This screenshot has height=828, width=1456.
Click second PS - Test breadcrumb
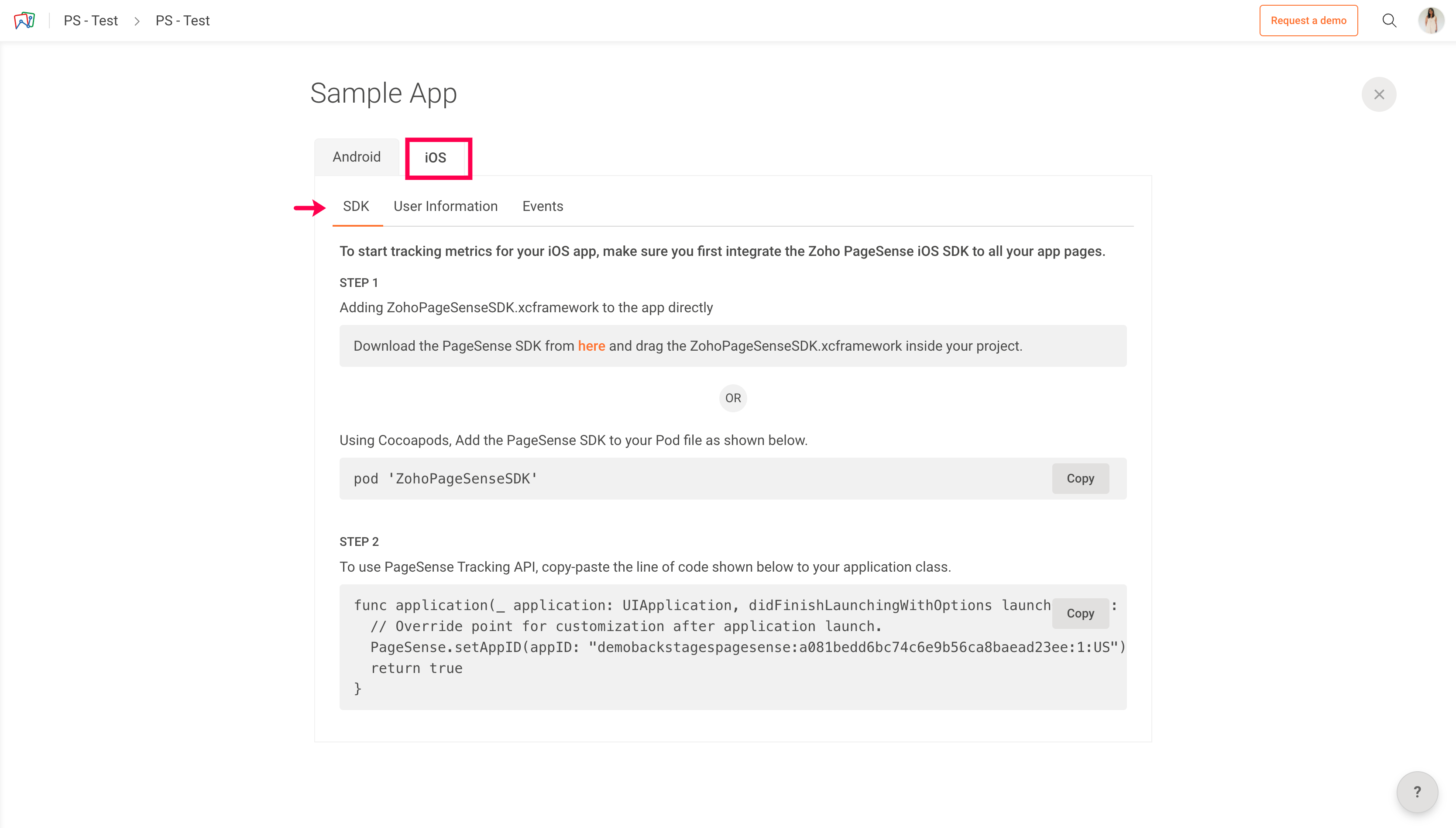coord(182,21)
